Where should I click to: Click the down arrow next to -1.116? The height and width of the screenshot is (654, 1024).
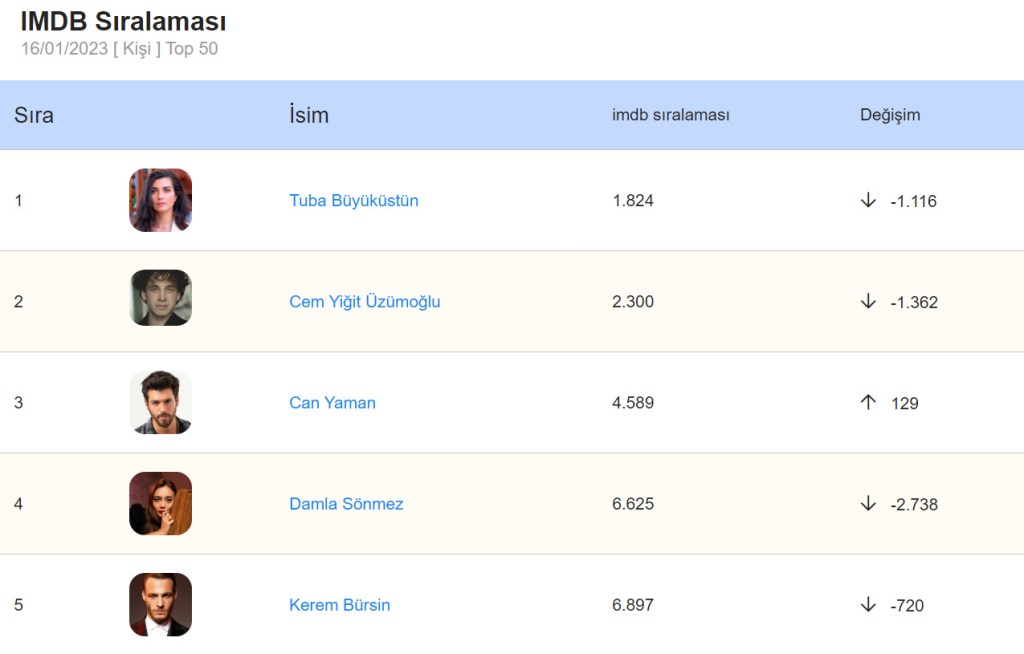point(868,200)
